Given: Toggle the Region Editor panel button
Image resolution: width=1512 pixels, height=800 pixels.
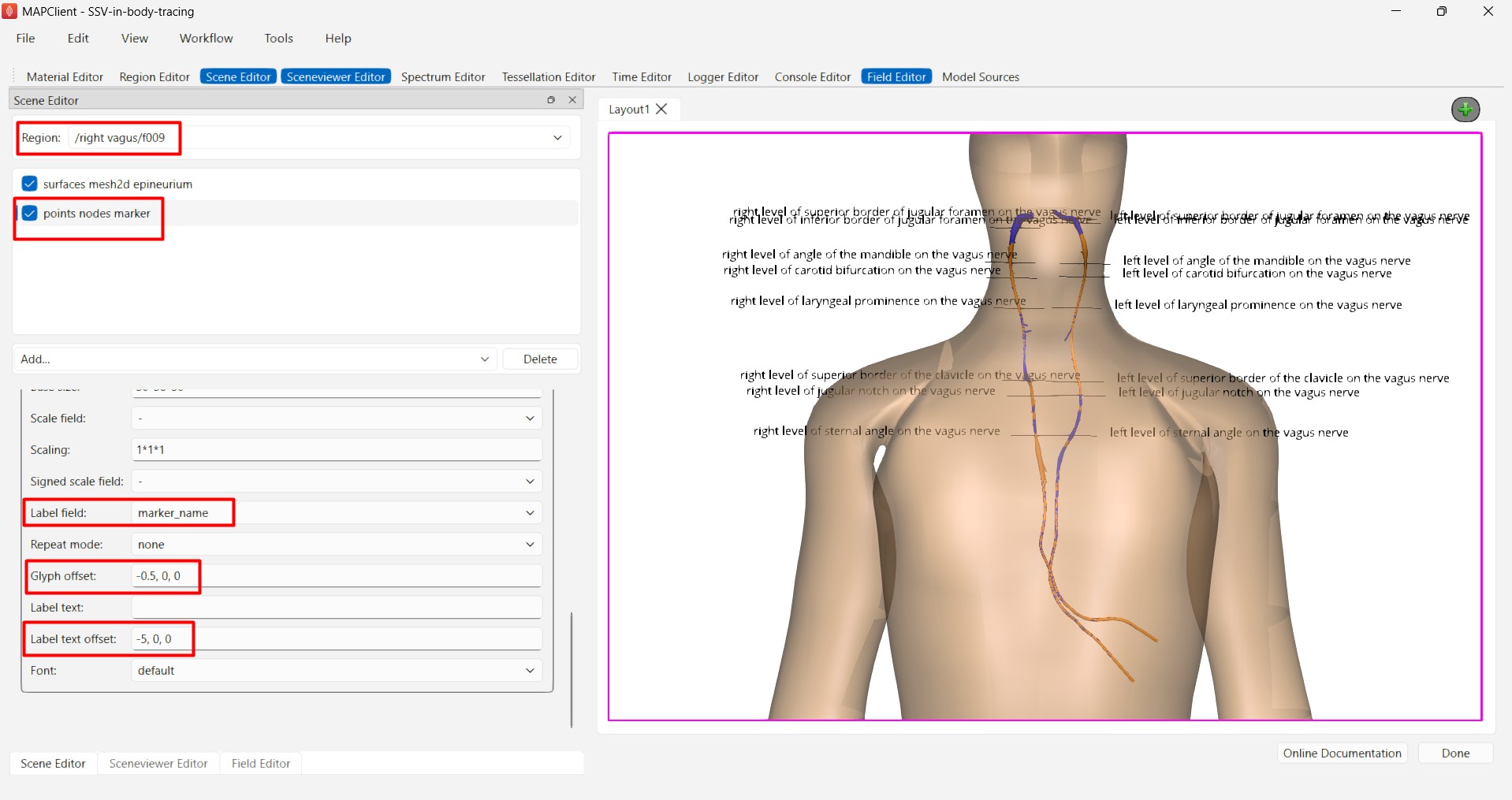Looking at the screenshot, I should click(x=155, y=76).
